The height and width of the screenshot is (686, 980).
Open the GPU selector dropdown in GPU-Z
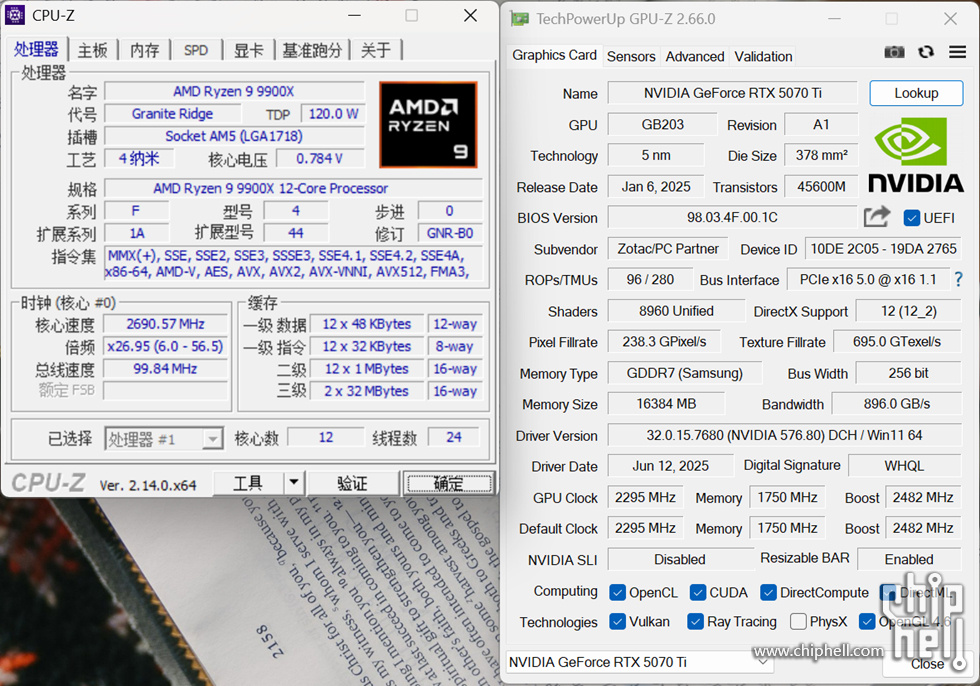point(639,662)
